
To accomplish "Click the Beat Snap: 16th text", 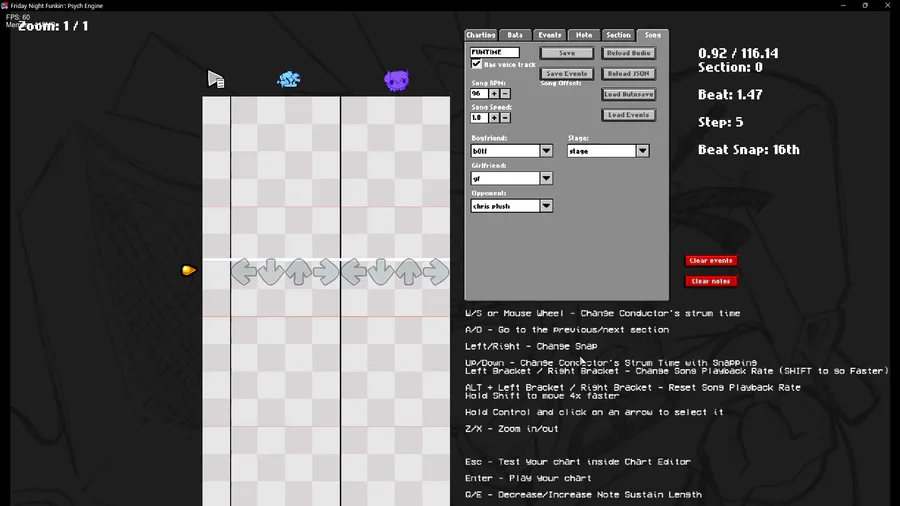I will pyautogui.click(x=748, y=150).
